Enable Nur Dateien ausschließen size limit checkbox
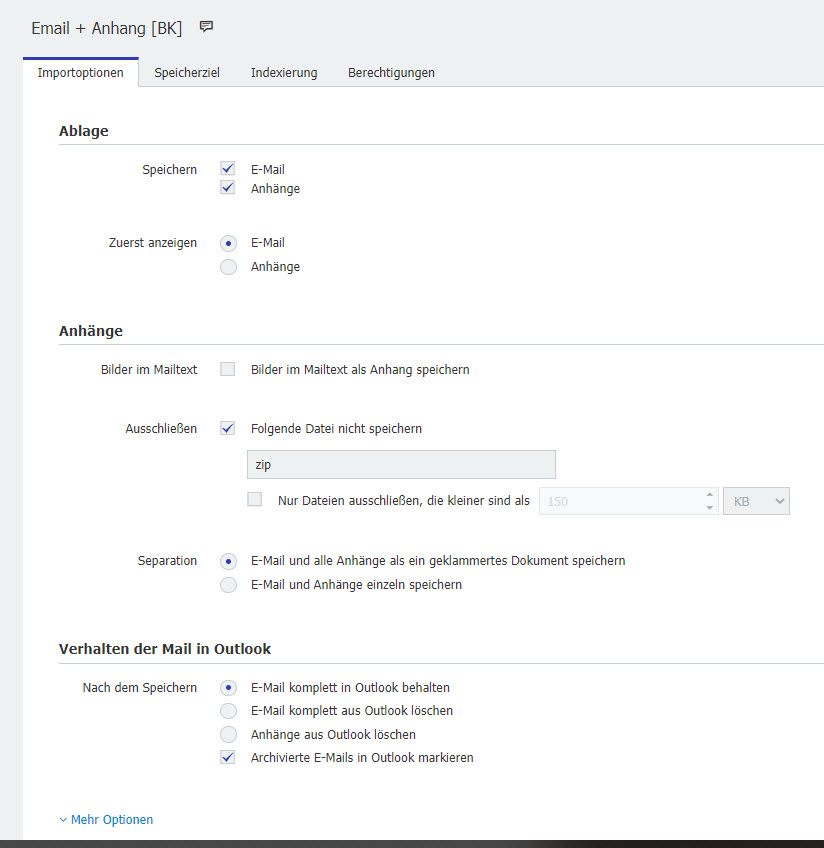The image size is (824, 848). click(255, 500)
